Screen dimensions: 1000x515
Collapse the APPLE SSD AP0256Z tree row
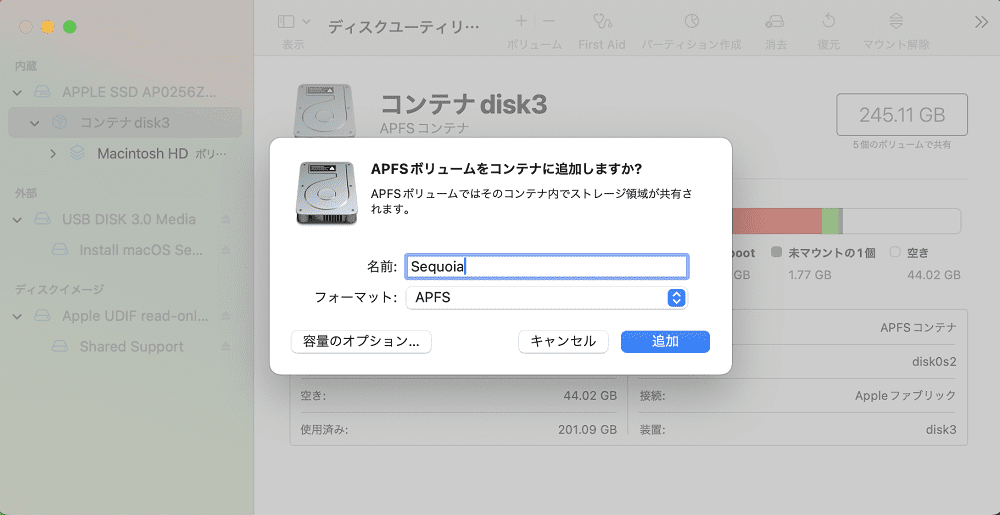point(18,92)
